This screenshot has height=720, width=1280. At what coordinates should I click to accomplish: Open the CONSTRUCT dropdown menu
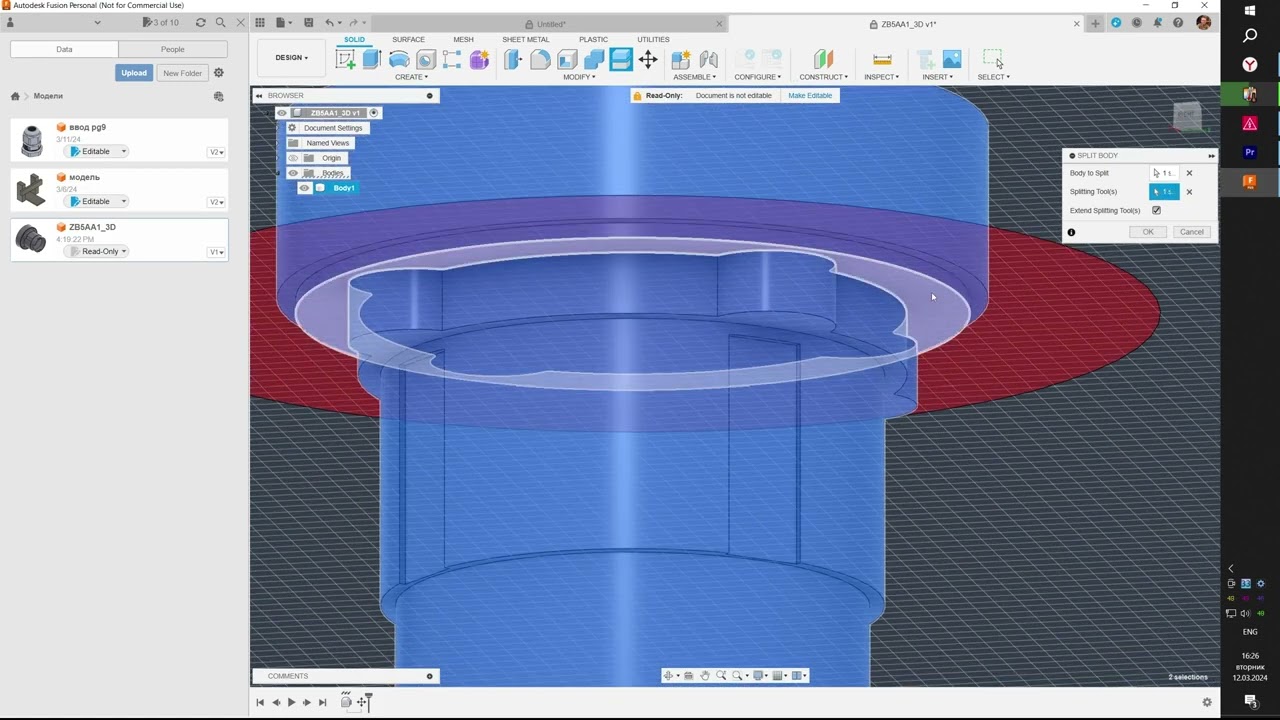824,77
